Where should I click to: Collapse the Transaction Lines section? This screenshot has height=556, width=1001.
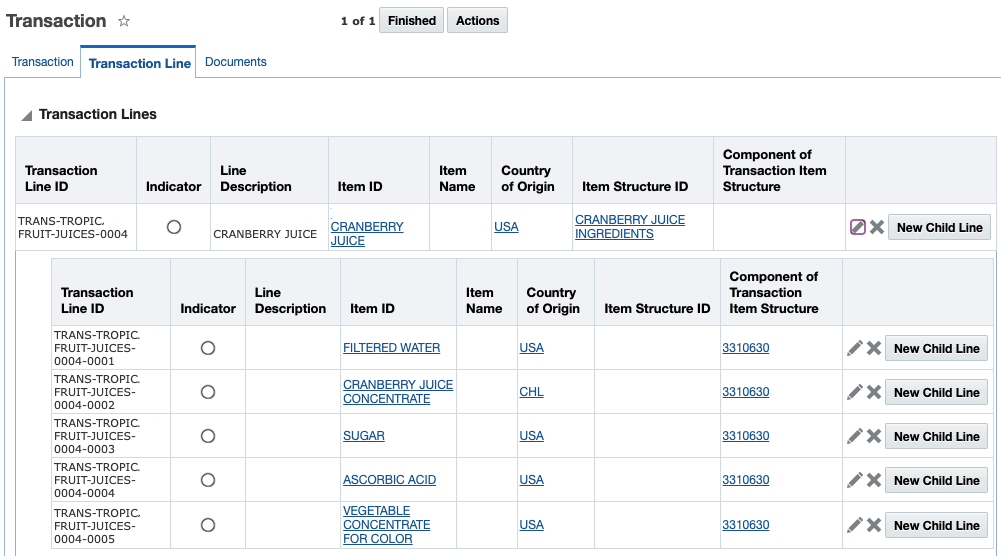(26, 115)
